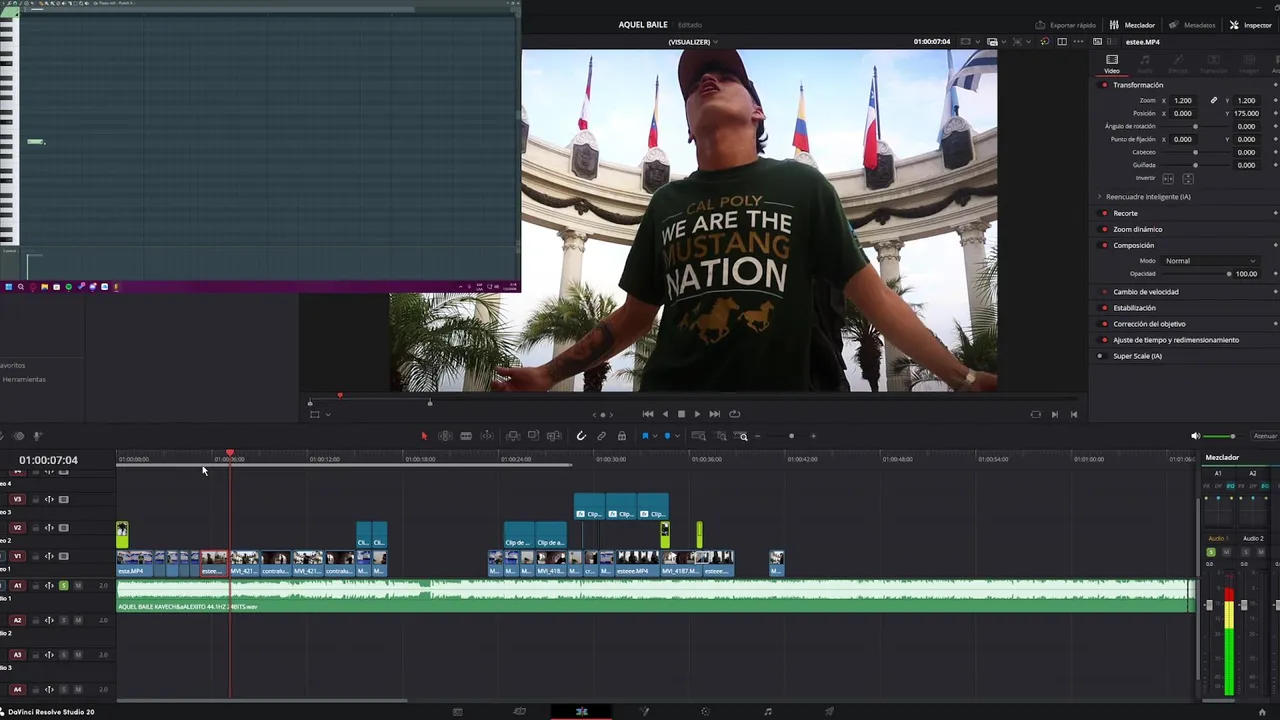Toggle Composición section enable switch
The height and width of the screenshot is (720, 1280).
coord(1104,245)
